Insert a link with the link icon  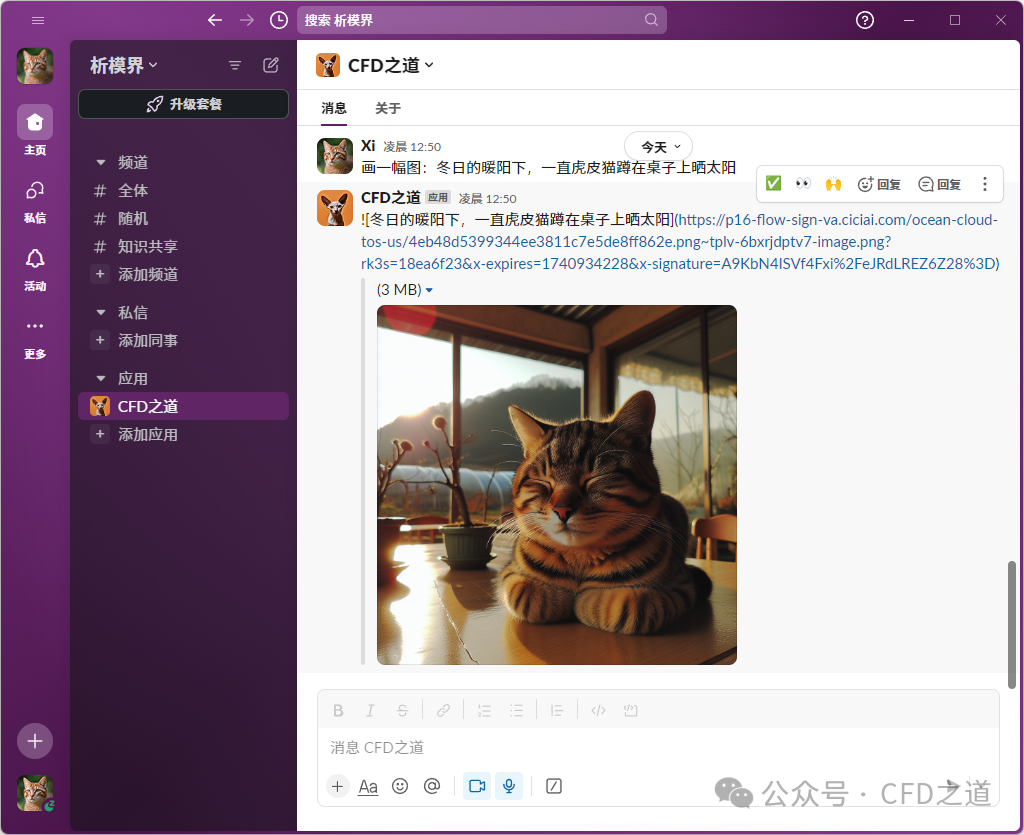click(443, 710)
